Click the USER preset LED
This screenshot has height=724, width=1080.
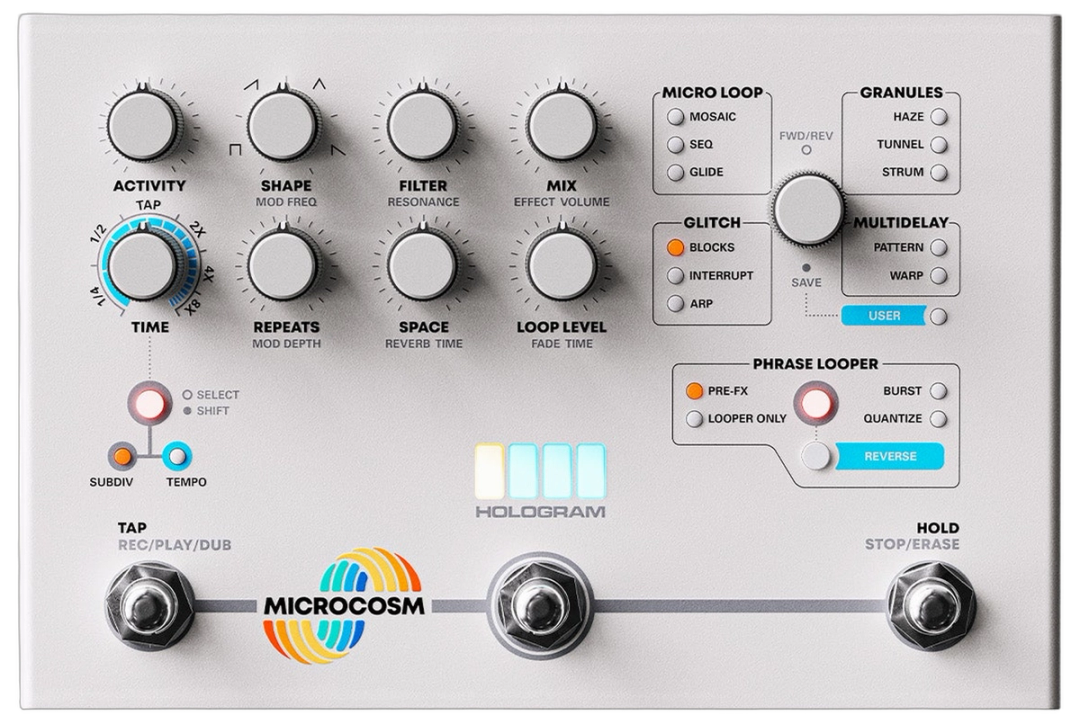(938, 317)
